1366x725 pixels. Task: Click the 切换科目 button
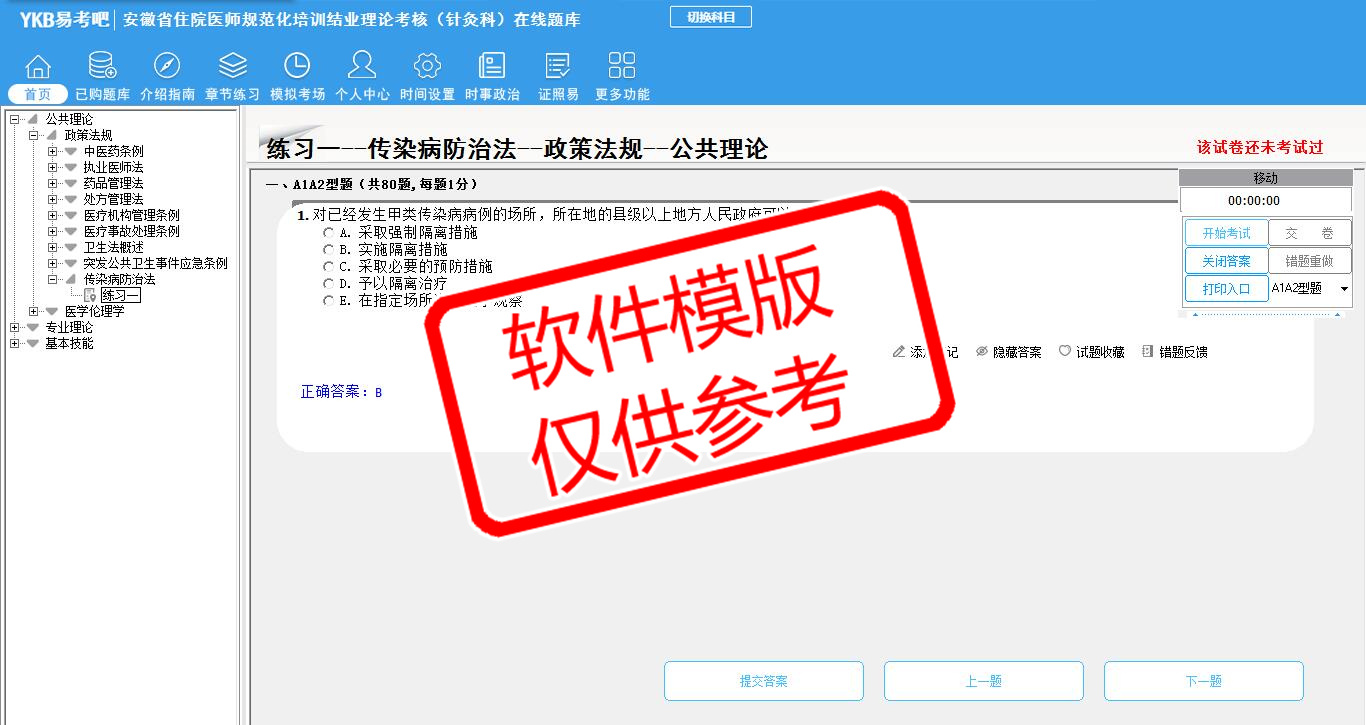tap(710, 17)
